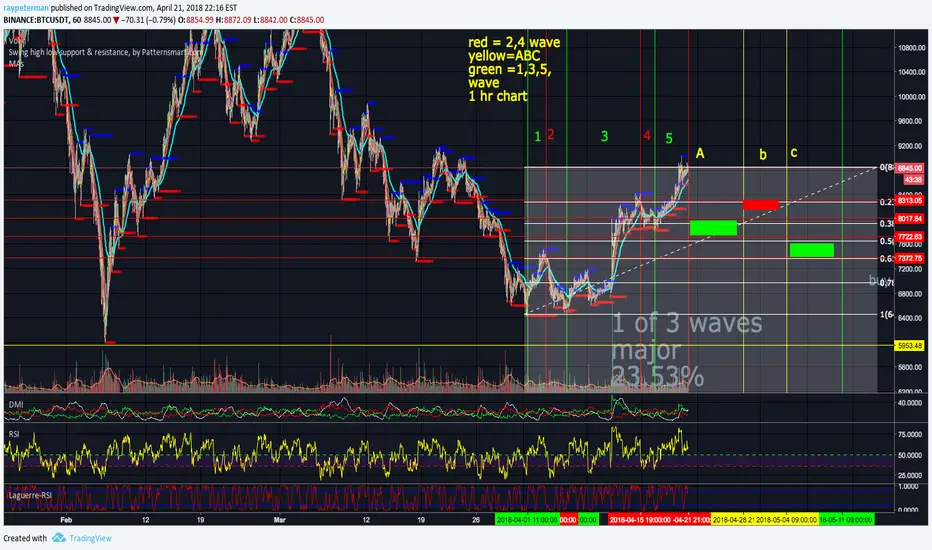
Task: Click the Feb label on time axis
Action: tap(66, 520)
